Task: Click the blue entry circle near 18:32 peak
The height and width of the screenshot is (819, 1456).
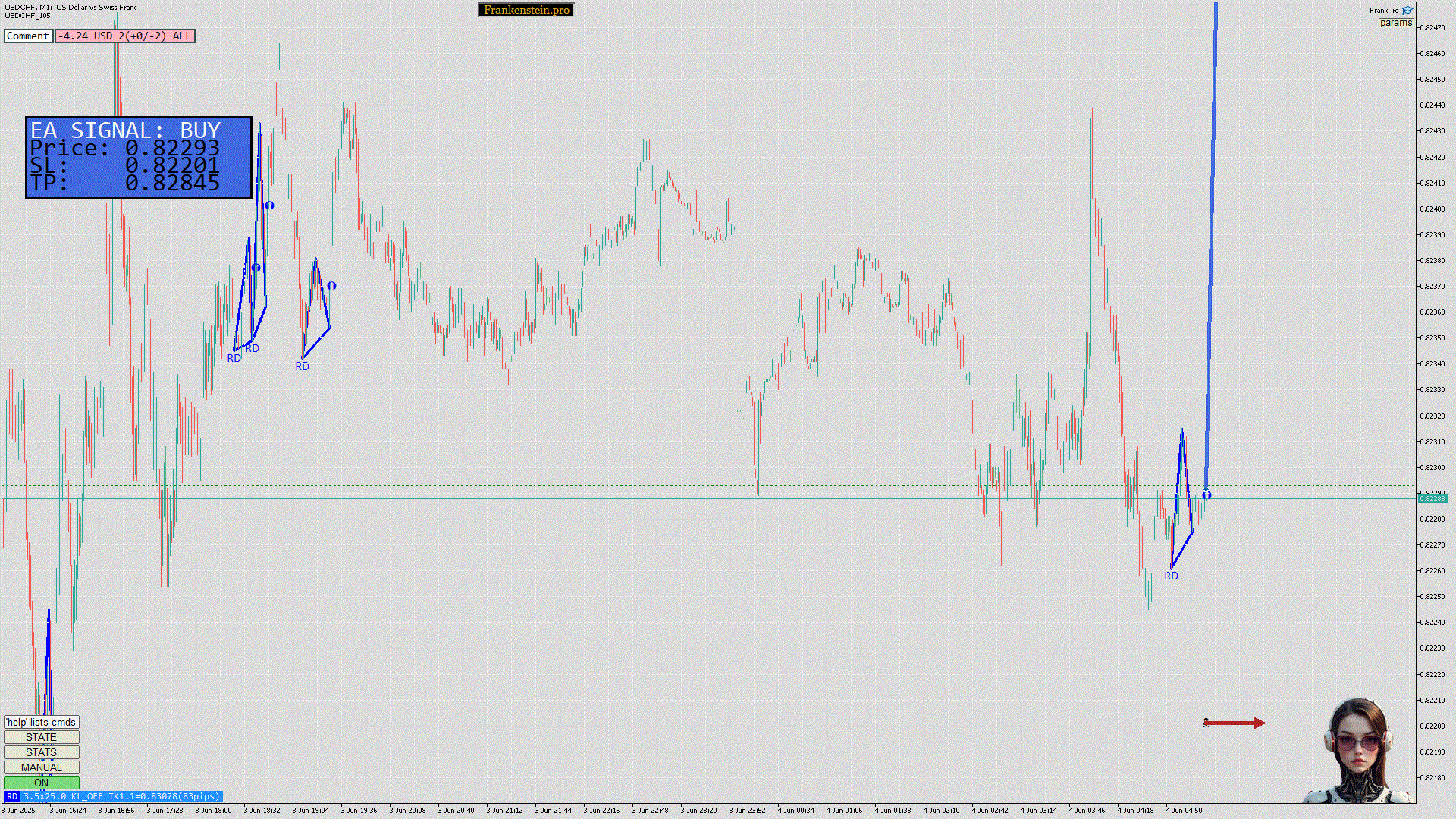Action: click(x=269, y=206)
